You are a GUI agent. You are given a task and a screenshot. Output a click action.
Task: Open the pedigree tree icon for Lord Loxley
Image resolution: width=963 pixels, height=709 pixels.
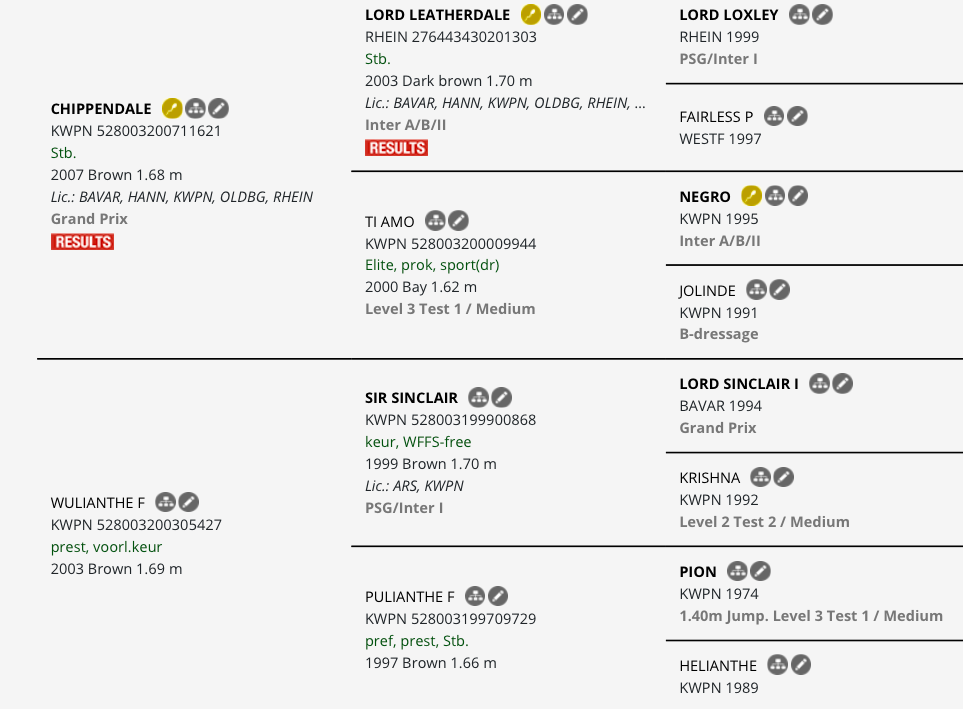[799, 15]
